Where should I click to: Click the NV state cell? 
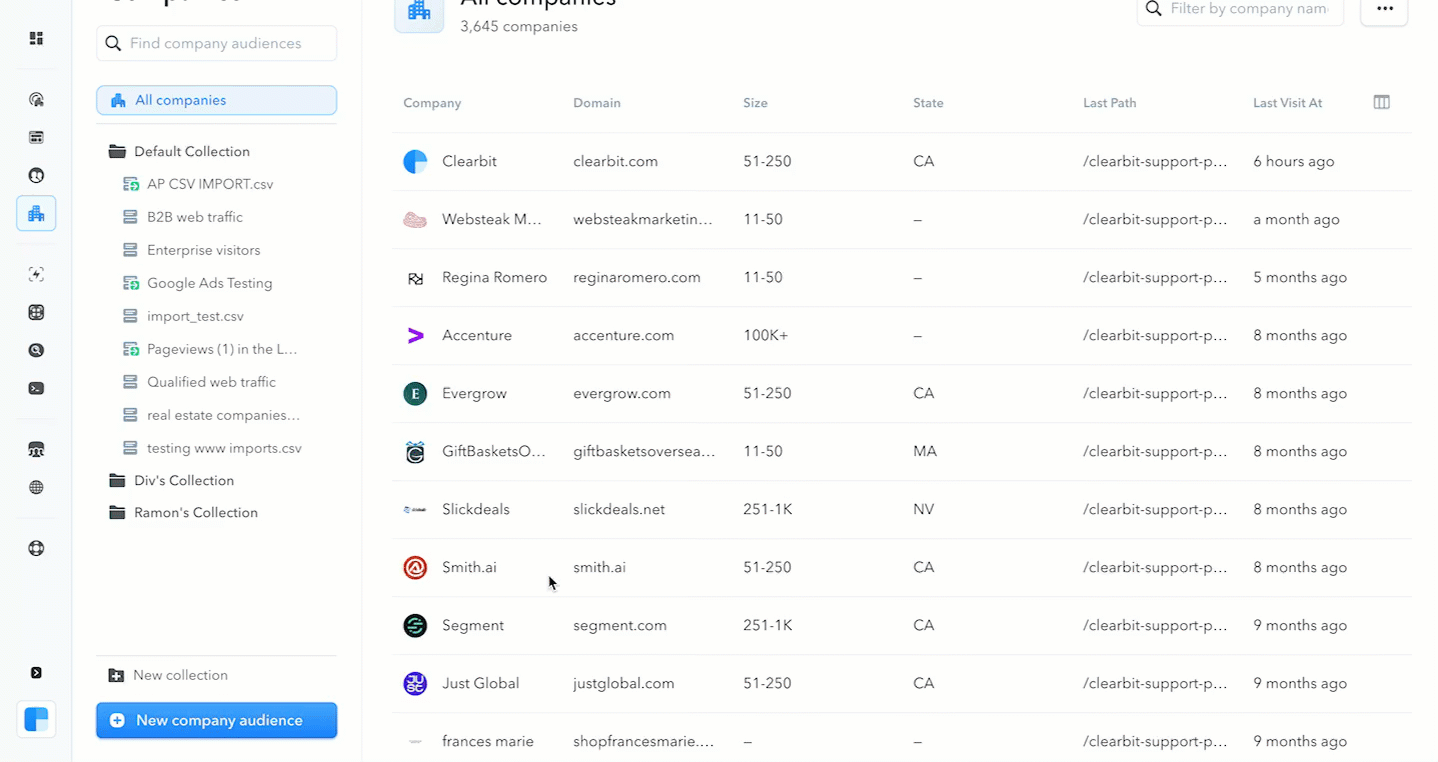924,509
